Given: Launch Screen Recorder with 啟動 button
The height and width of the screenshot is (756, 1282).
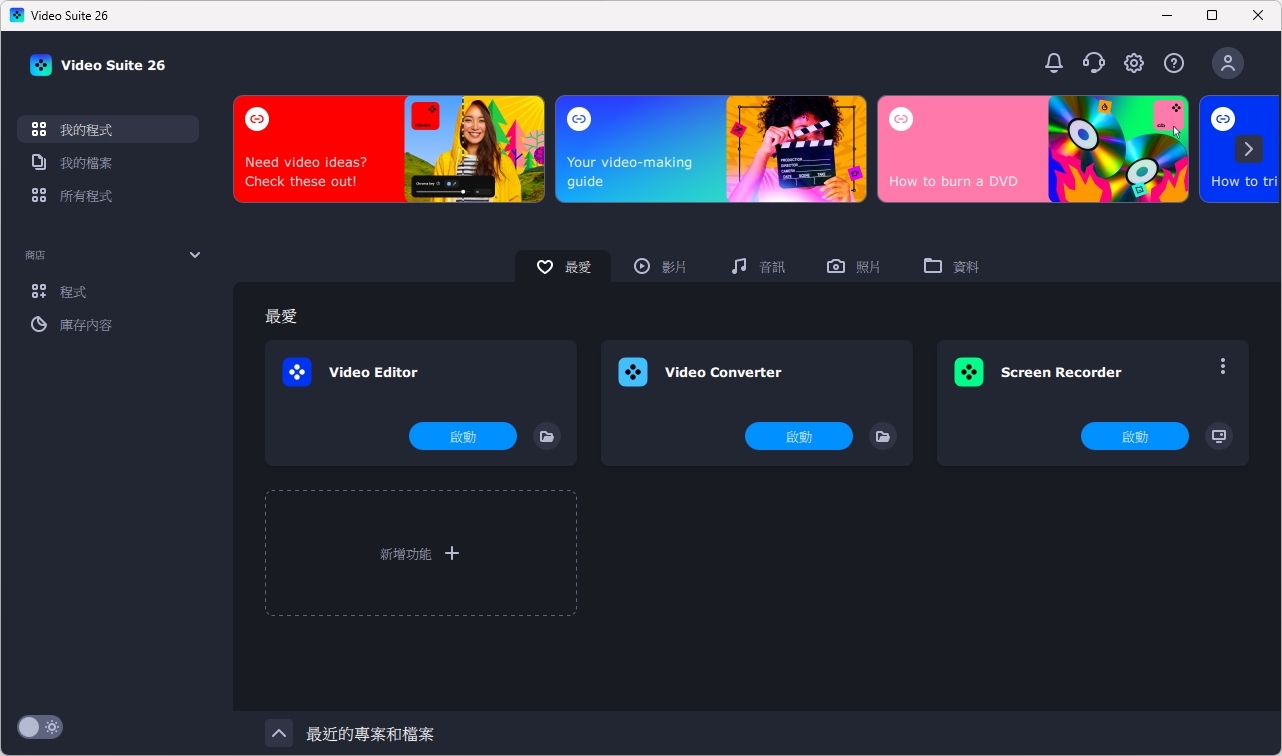Looking at the screenshot, I should (x=1135, y=436).
